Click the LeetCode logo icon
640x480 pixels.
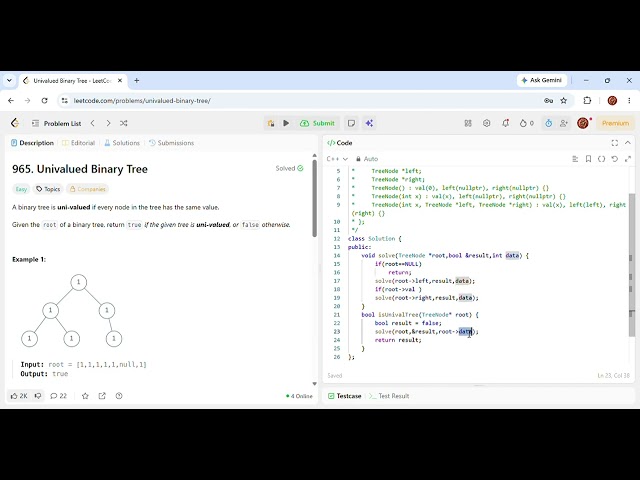point(15,123)
